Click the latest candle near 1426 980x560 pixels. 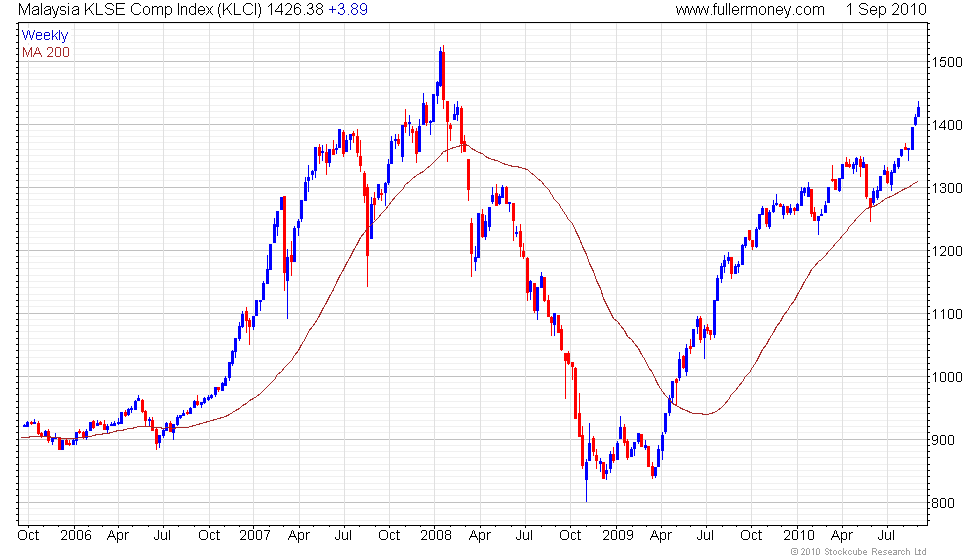tap(918, 109)
